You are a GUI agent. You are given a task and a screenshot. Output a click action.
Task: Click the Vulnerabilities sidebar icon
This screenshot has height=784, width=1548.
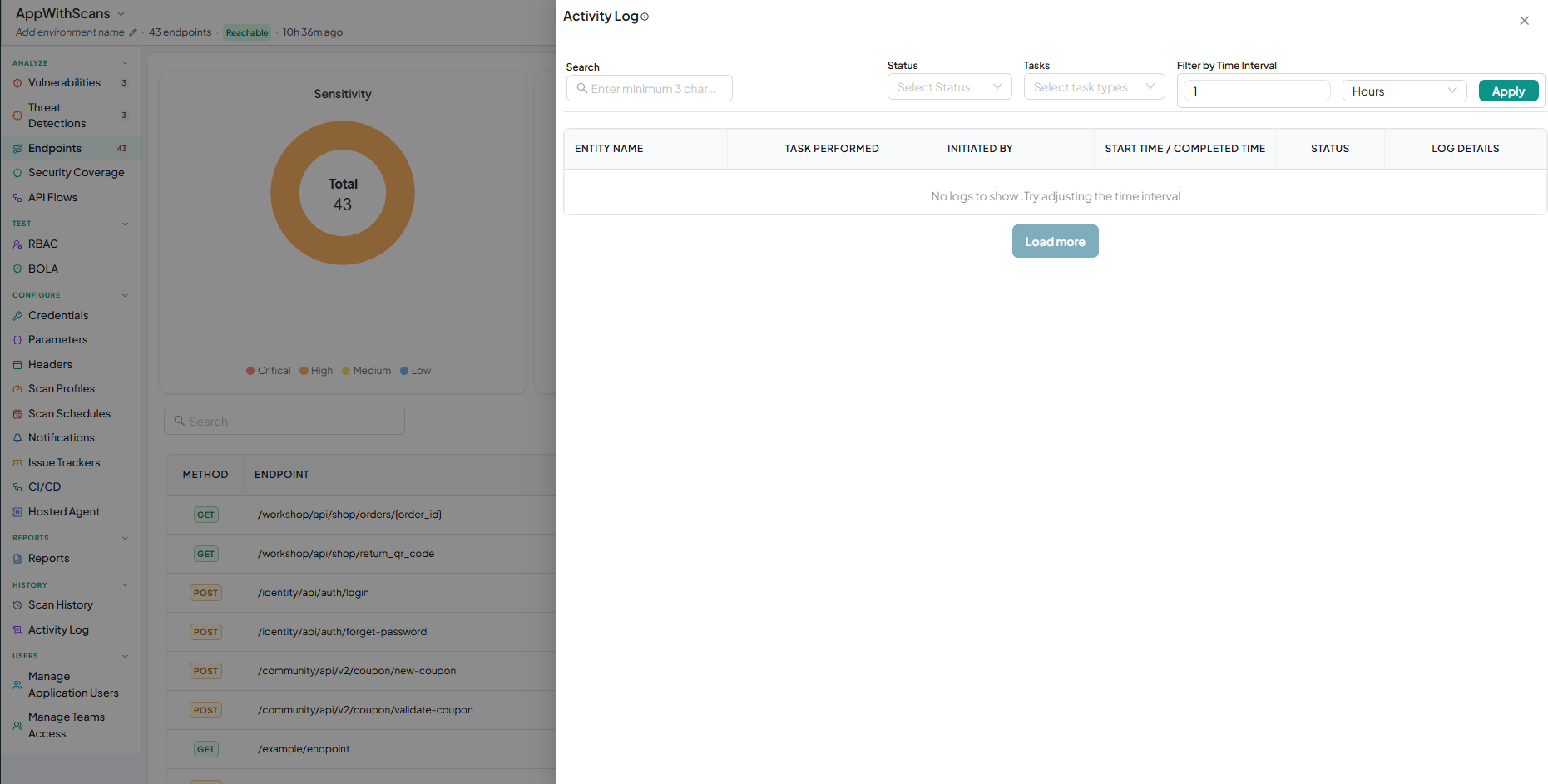[17, 83]
